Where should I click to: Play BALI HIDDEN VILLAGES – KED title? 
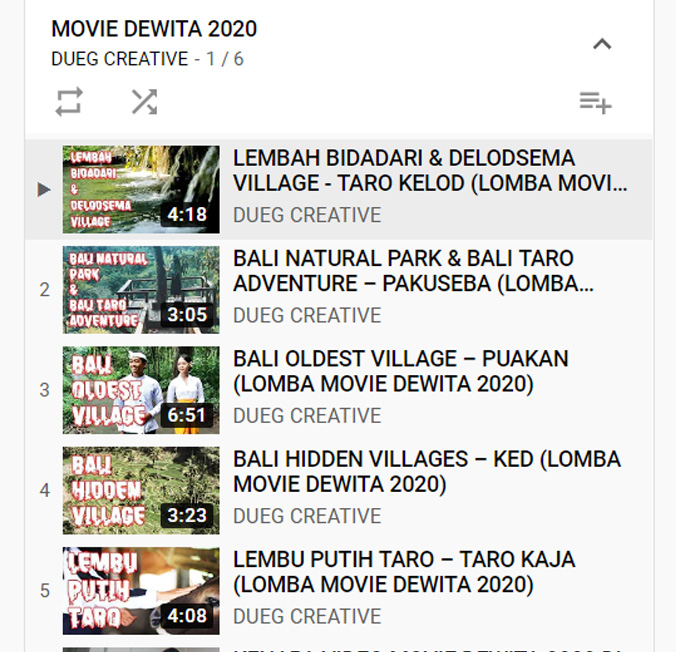[426, 471]
